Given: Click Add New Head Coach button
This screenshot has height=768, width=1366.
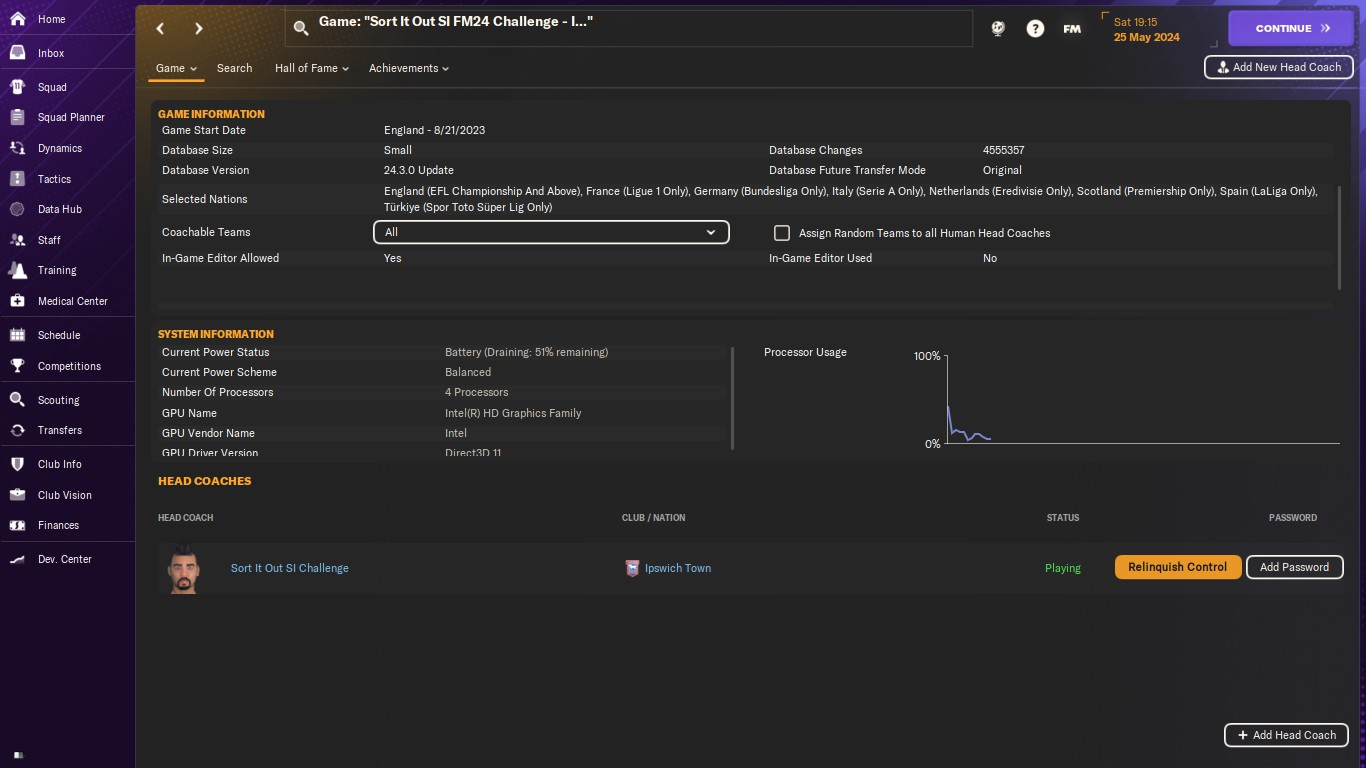Looking at the screenshot, I should pos(1279,67).
